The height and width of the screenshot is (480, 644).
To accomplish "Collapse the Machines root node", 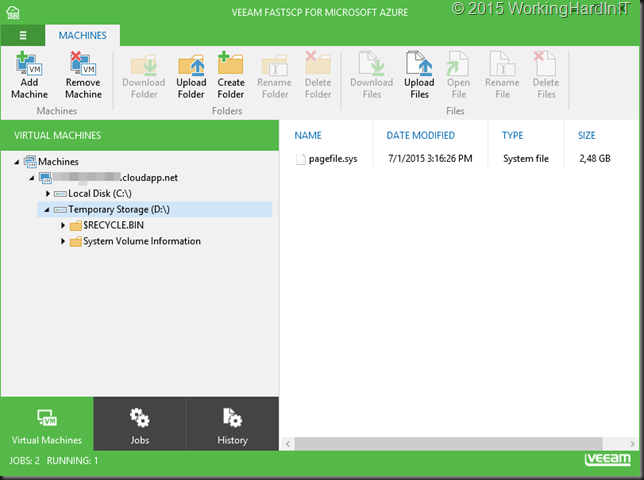I will coord(16,162).
